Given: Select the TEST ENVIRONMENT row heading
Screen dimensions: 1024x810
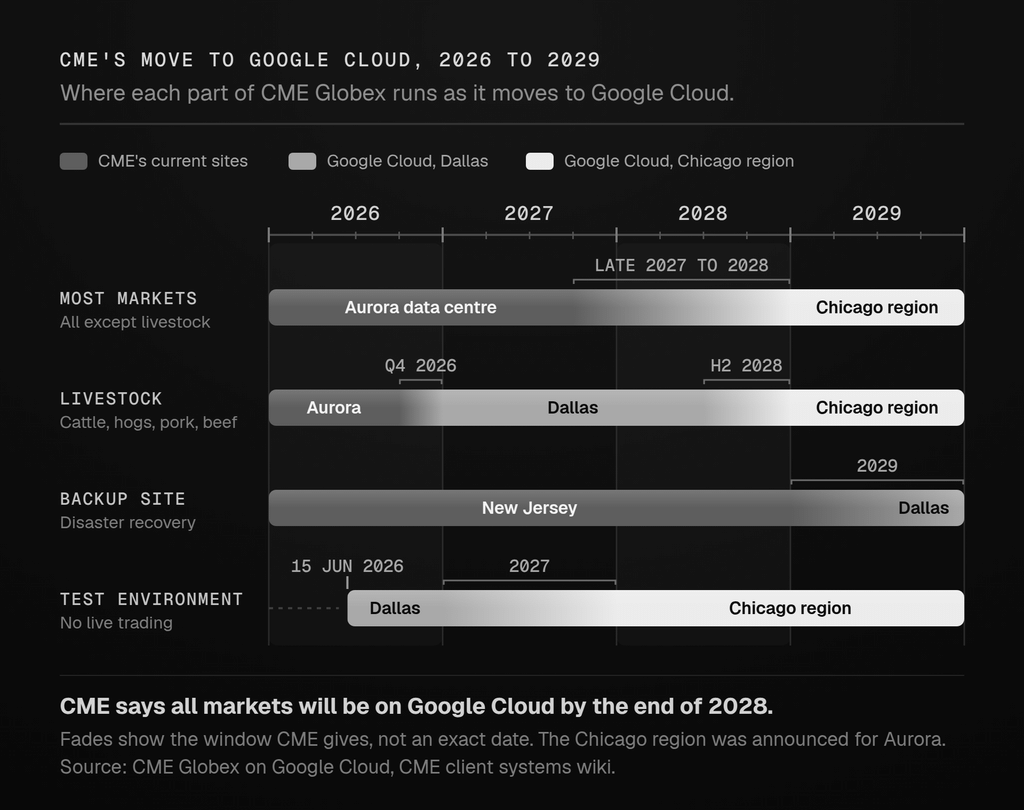Looking at the screenshot, I should [x=152, y=599].
